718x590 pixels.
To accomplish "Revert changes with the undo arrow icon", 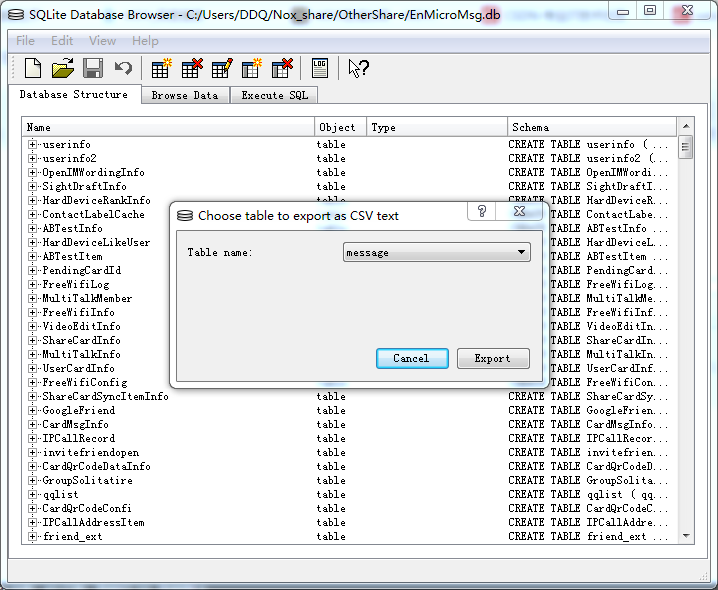I will coord(123,68).
